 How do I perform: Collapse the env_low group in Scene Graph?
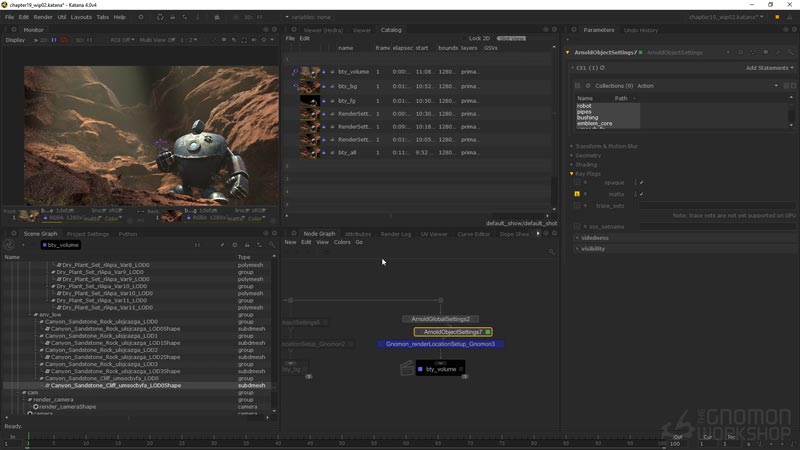pos(36,315)
